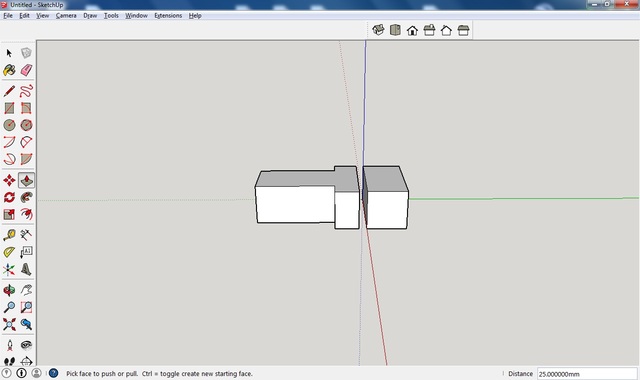Image resolution: width=640 pixels, height=380 pixels.
Task: Choose the Paint Bucket tool
Action: 9,70
